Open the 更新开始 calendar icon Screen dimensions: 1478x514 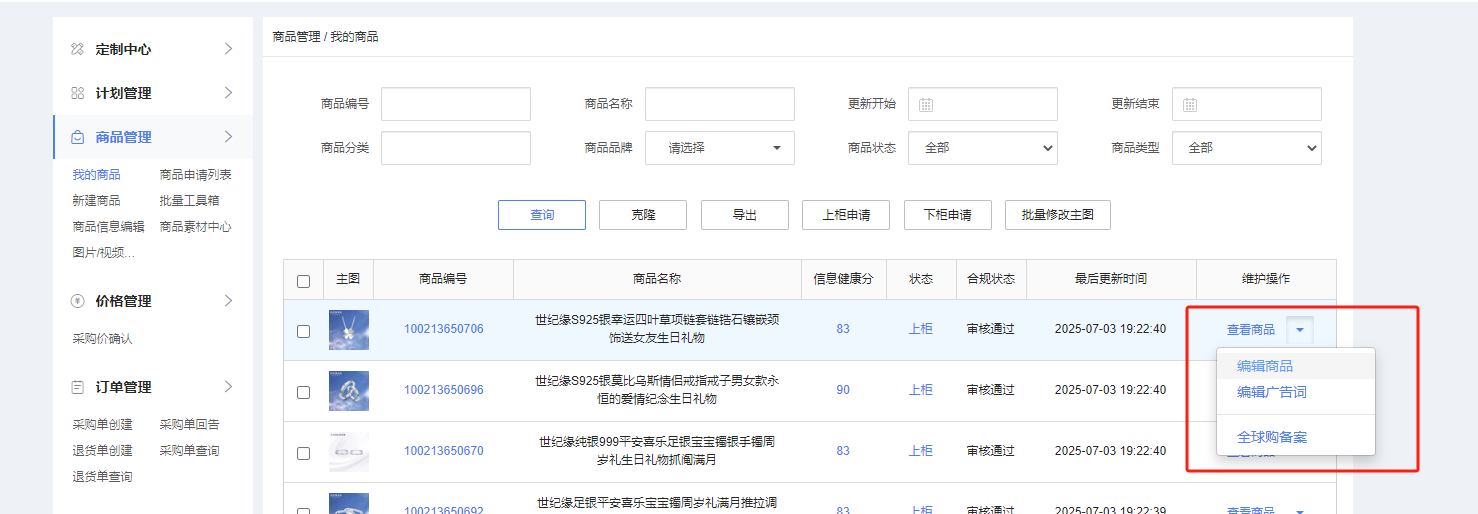[x=926, y=105]
